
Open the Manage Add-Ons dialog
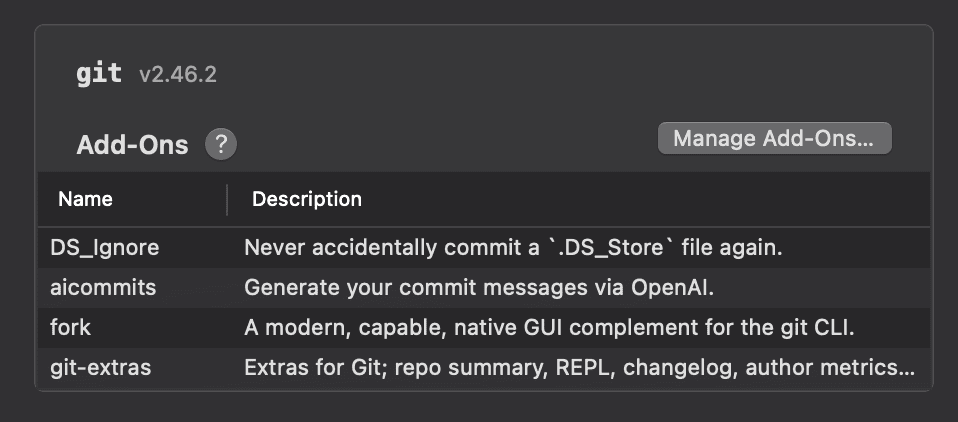[774, 138]
